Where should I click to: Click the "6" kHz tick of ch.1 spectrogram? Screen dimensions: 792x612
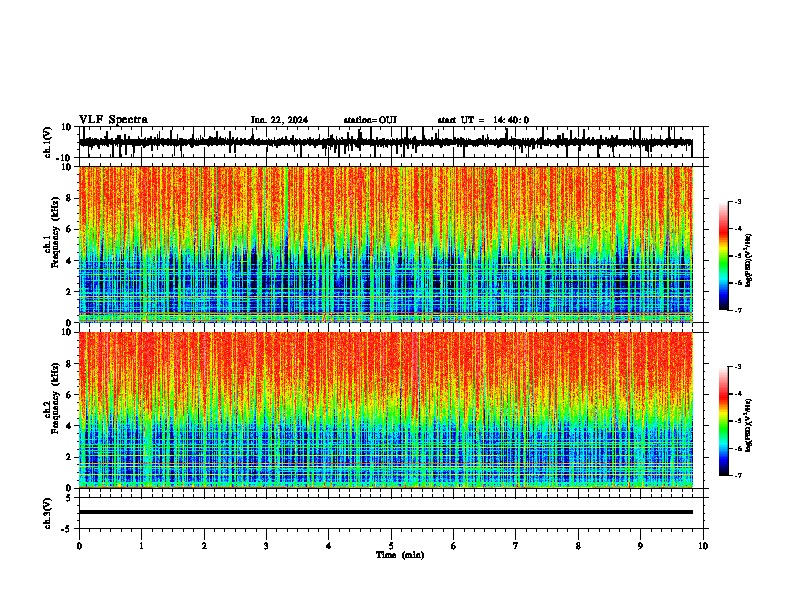point(70,229)
